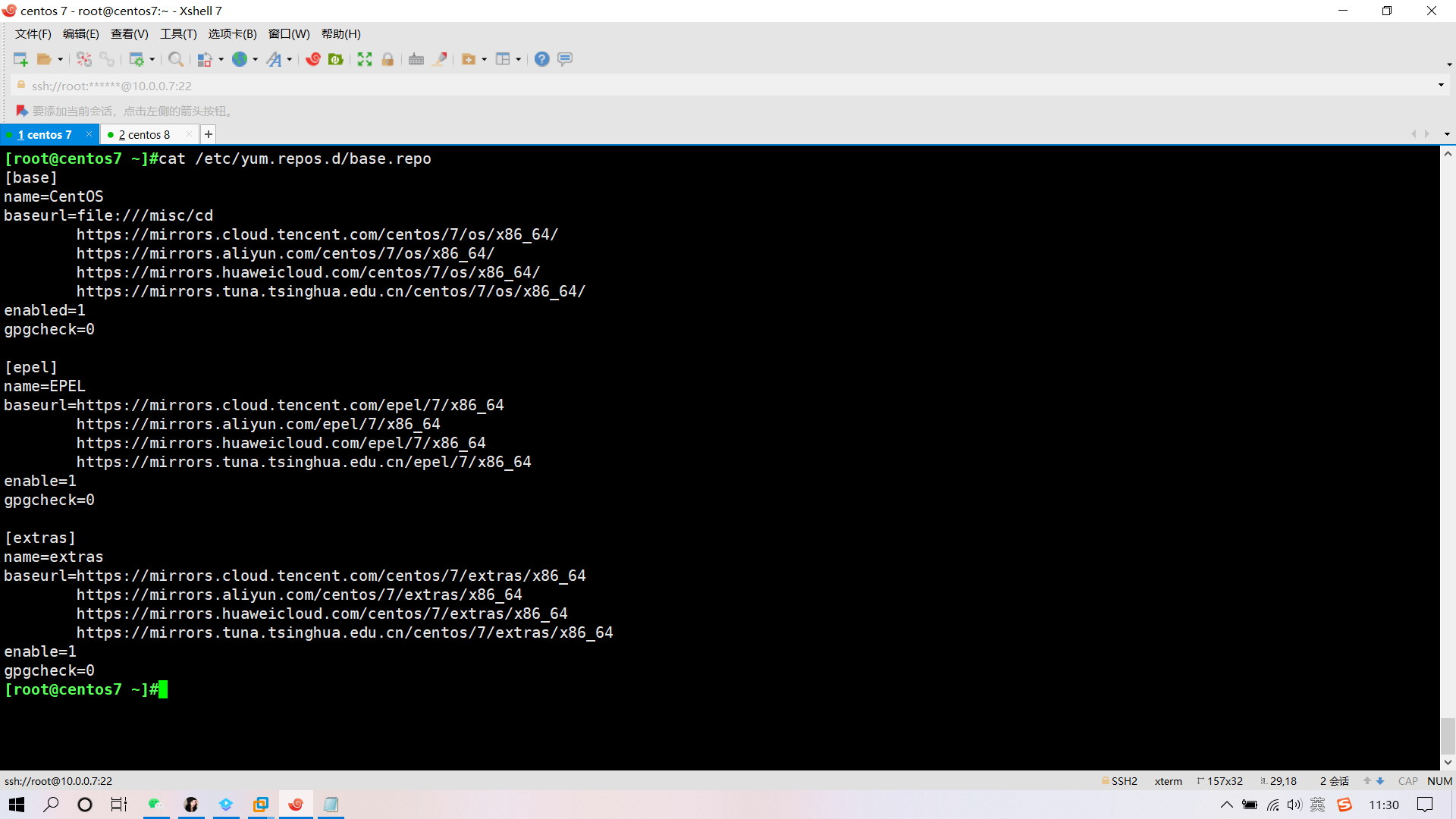Toggle NUM indicator in status bar

(x=1439, y=781)
